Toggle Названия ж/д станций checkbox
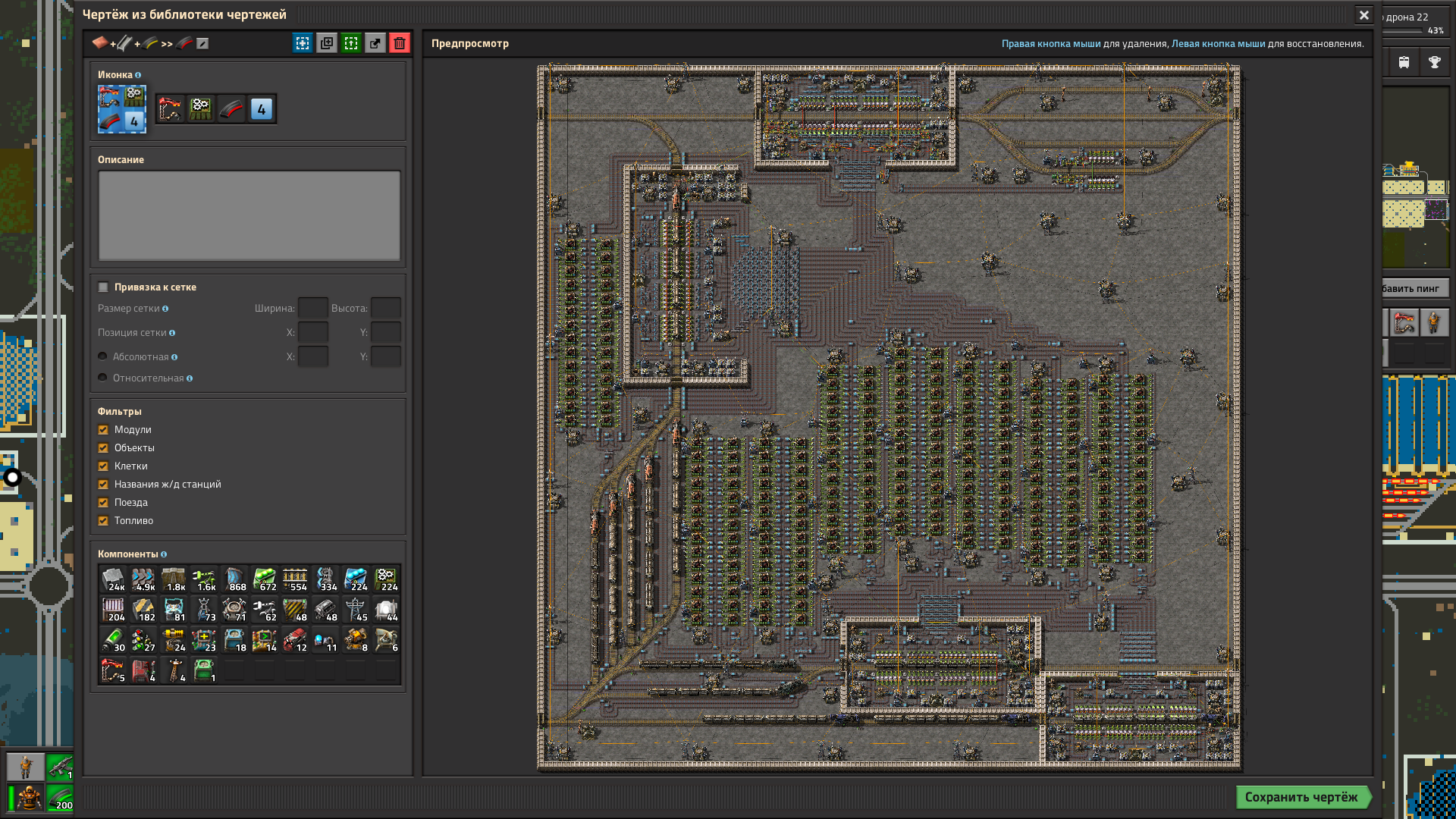 pos(103,485)
